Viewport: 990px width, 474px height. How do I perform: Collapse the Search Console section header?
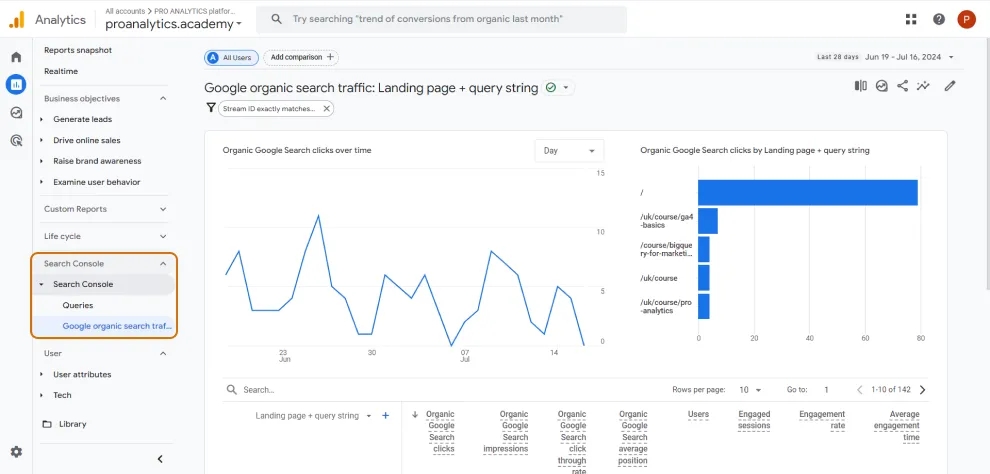163,263
